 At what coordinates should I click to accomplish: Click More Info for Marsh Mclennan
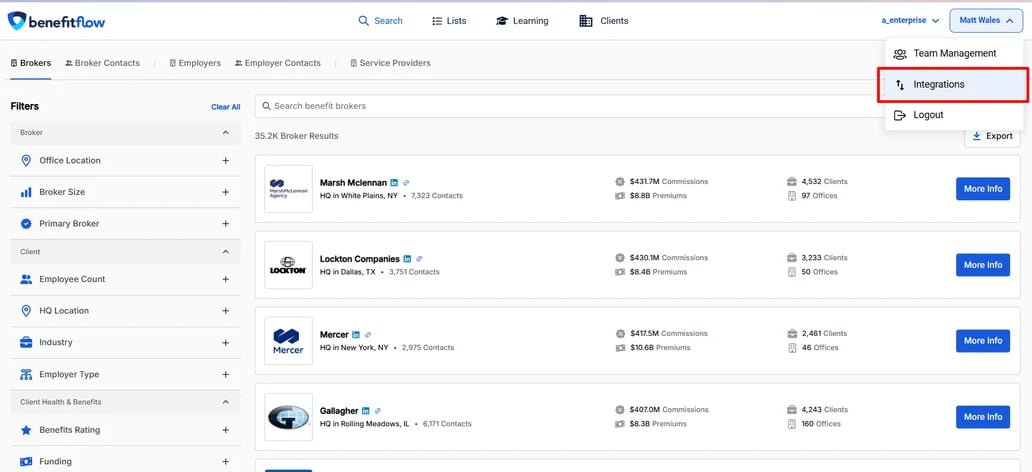(983, 189)
